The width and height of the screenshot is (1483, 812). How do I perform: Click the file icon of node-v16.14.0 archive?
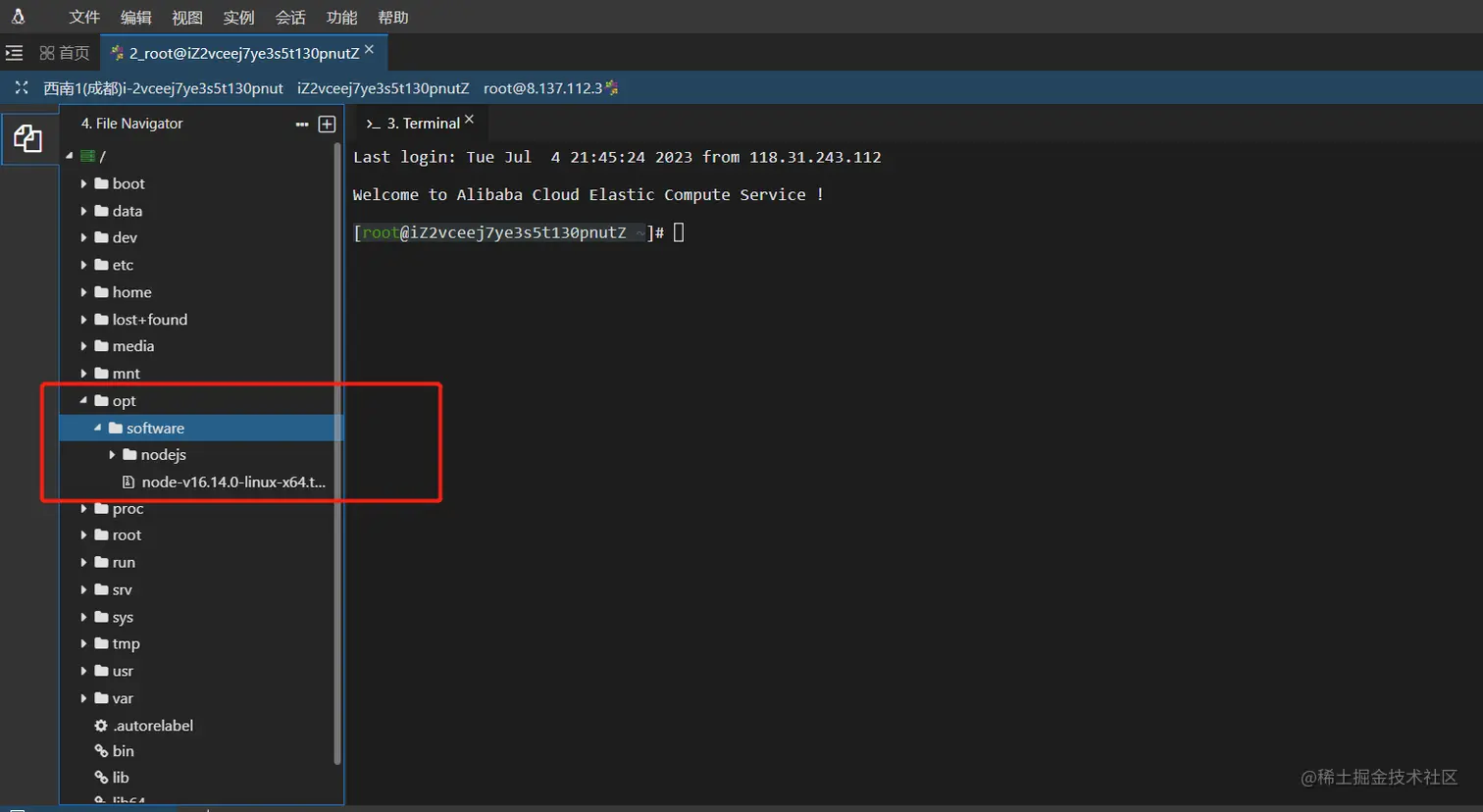tap(128, 482)
